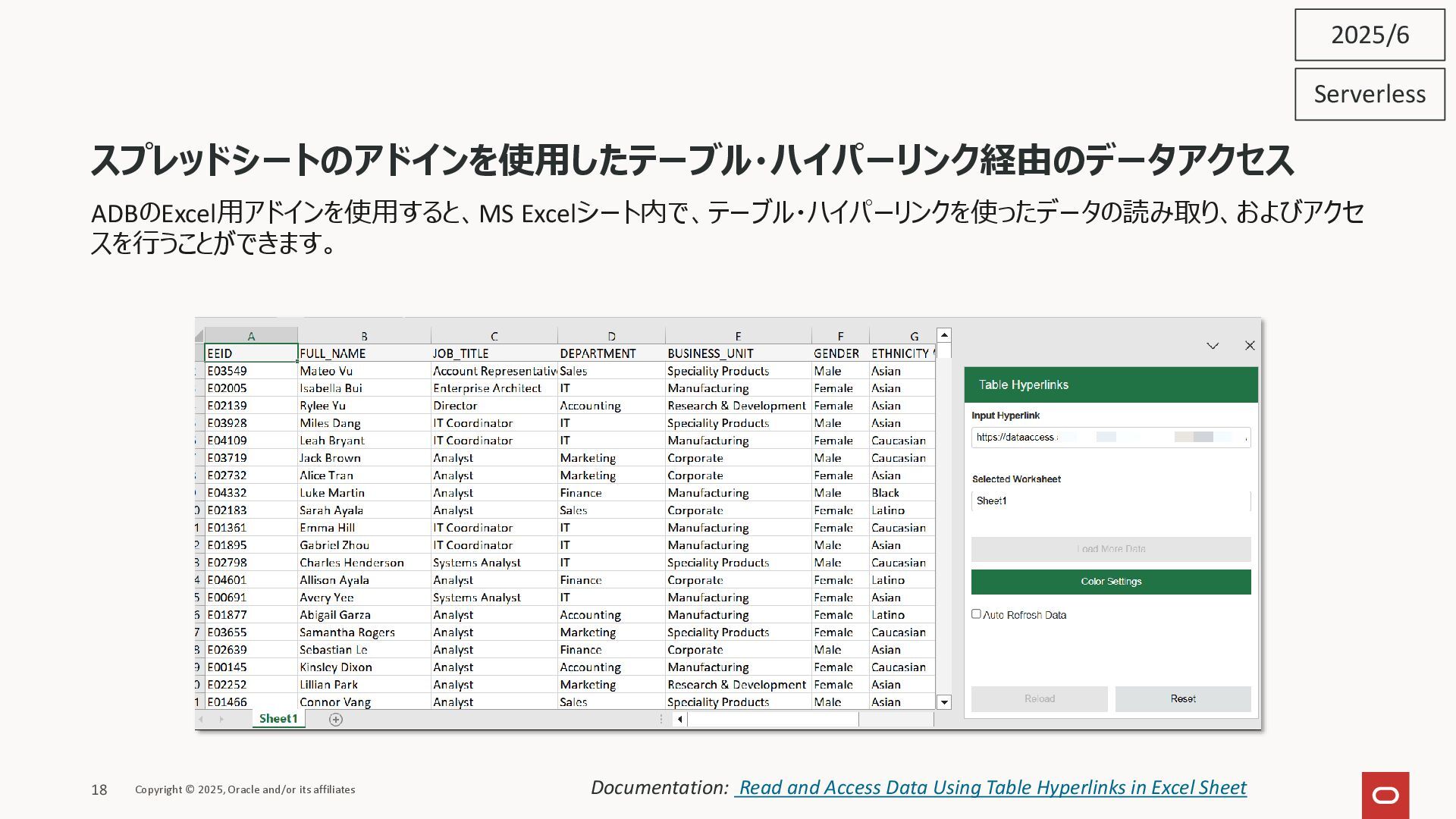Screen dimensions: 1456x819
Task: Click vertical scrollbar up arrow
Action: [944, 335]
